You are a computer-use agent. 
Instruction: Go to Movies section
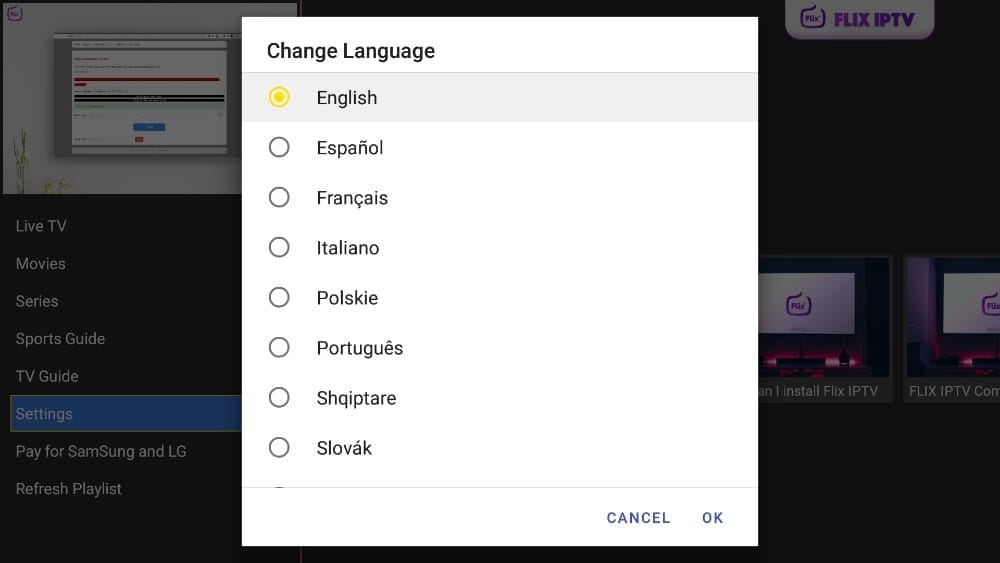coord(41,264)
